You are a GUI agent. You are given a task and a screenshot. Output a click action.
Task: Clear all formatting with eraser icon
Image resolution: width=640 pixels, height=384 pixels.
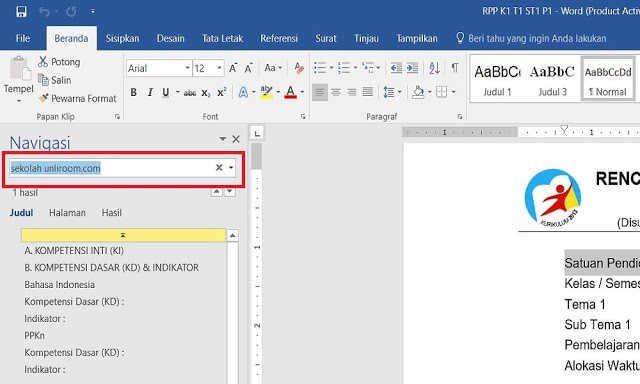[299, 68]
